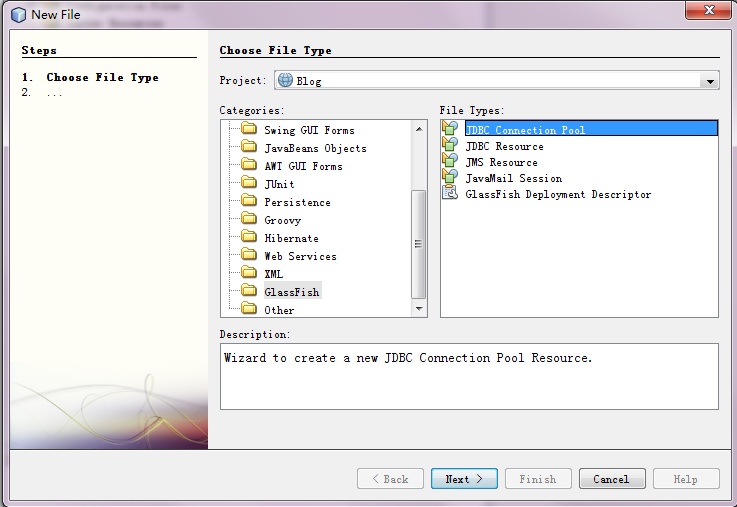Image resolution: width=737 pixels, height=507 pixels.
Task: Click the Help button
Action: (x=686, y=479)
